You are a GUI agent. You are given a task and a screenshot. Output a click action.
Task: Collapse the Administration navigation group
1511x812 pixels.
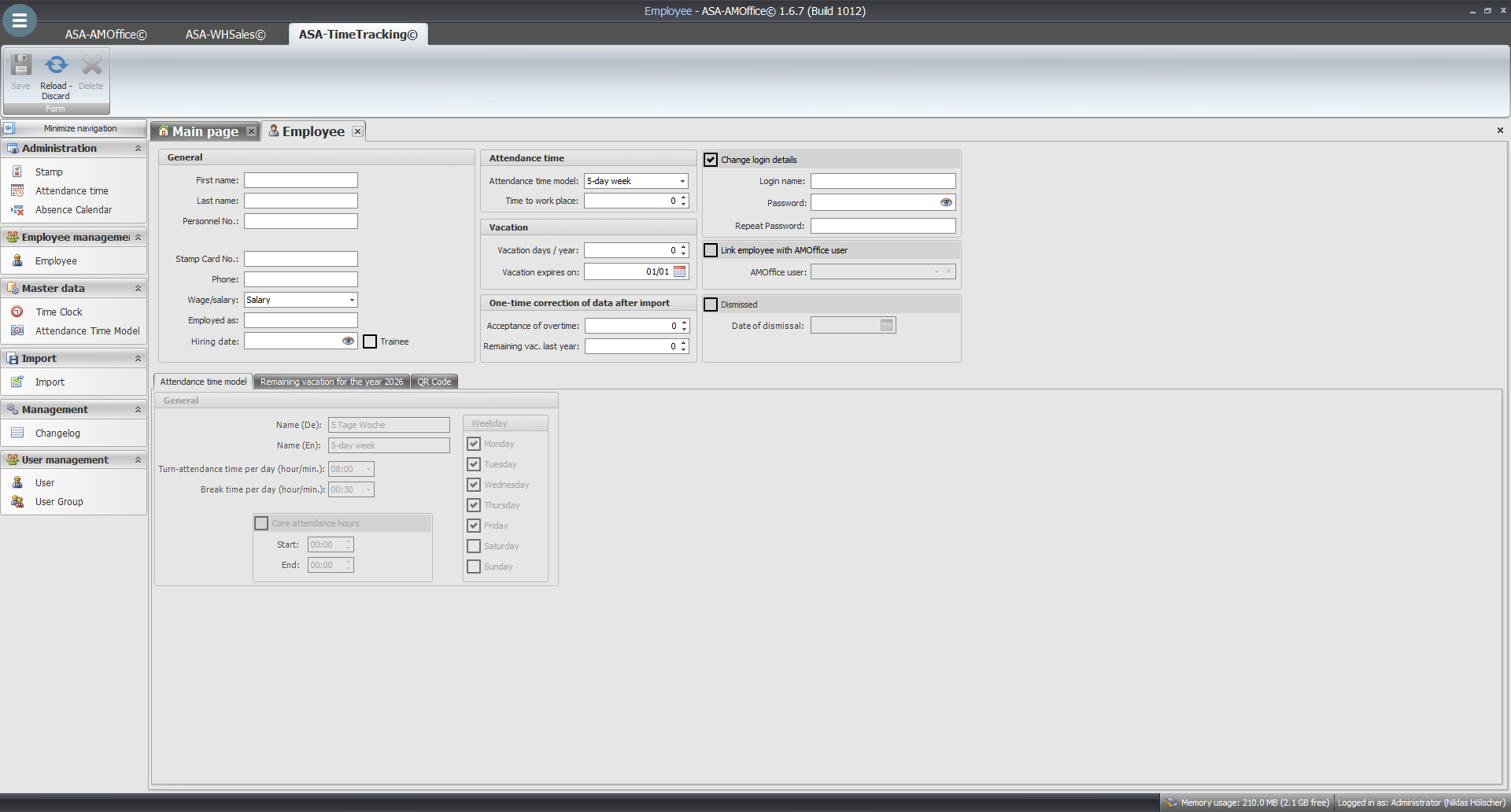click(x=138, y=149)
